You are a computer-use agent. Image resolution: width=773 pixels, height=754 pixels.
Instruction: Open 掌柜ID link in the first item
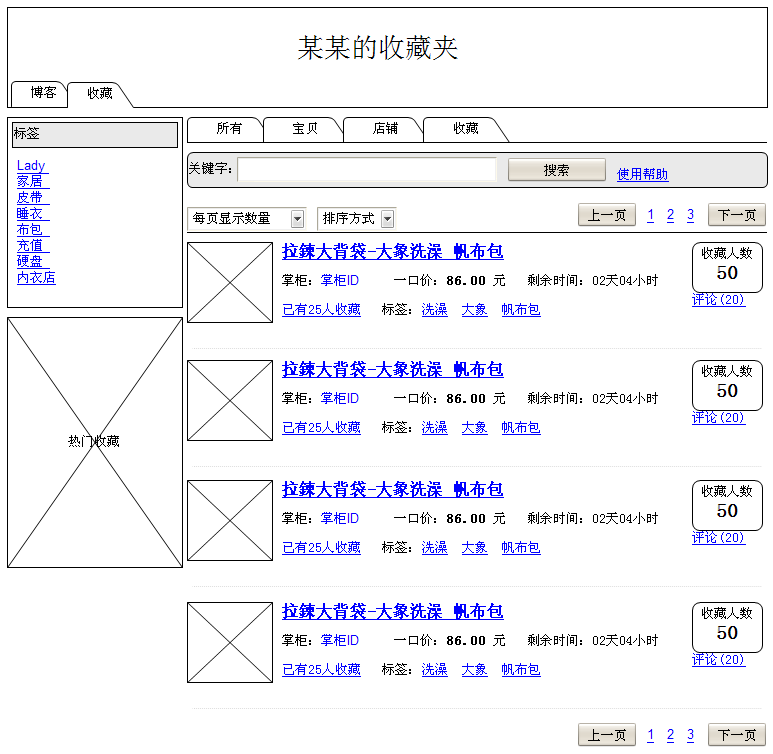point(340,281)
